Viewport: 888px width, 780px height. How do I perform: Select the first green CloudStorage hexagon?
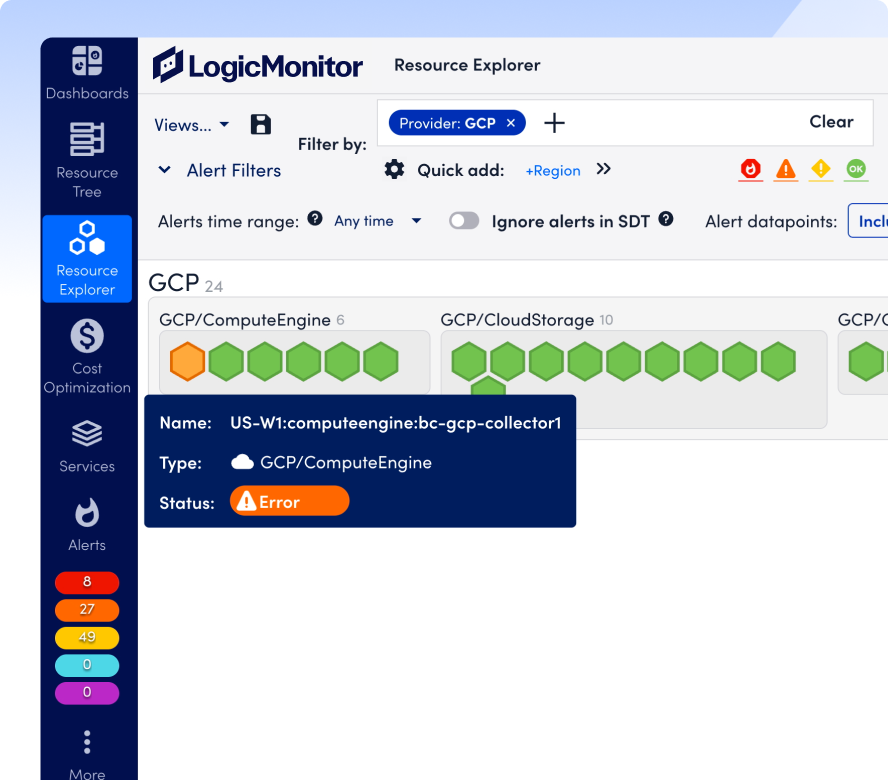[x=469, y=361]
